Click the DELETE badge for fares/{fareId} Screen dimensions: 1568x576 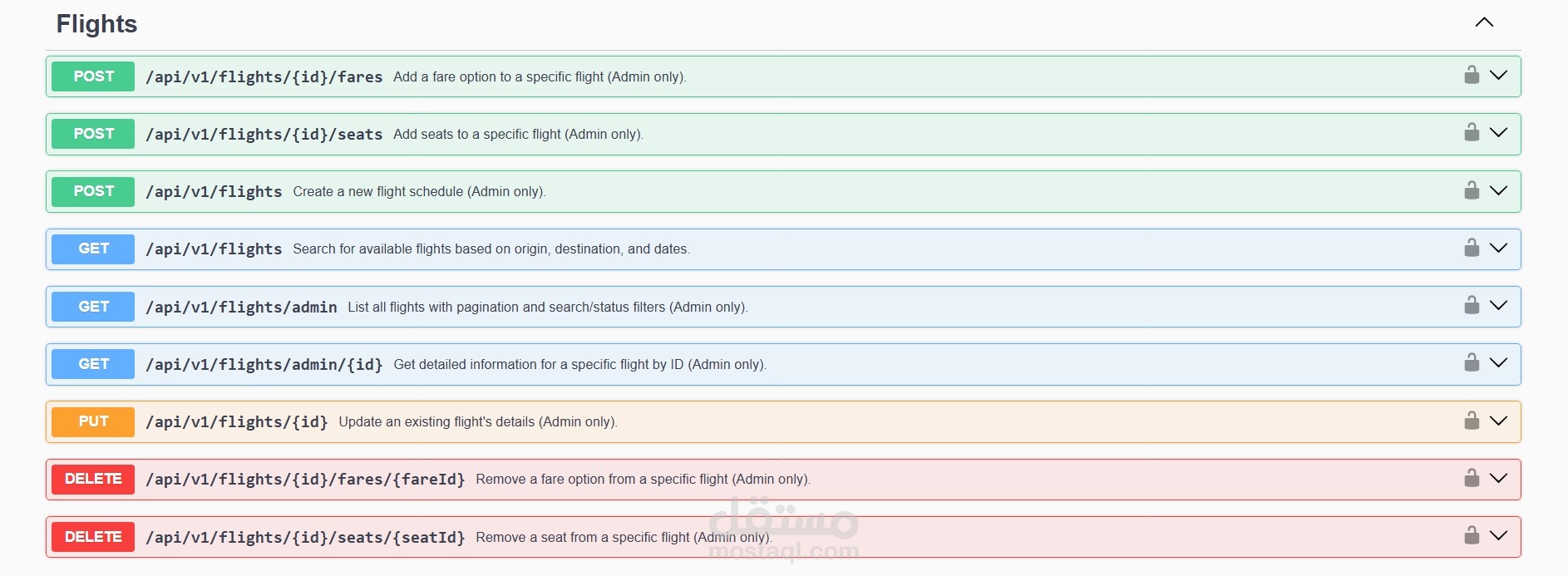tap(93, 479)
